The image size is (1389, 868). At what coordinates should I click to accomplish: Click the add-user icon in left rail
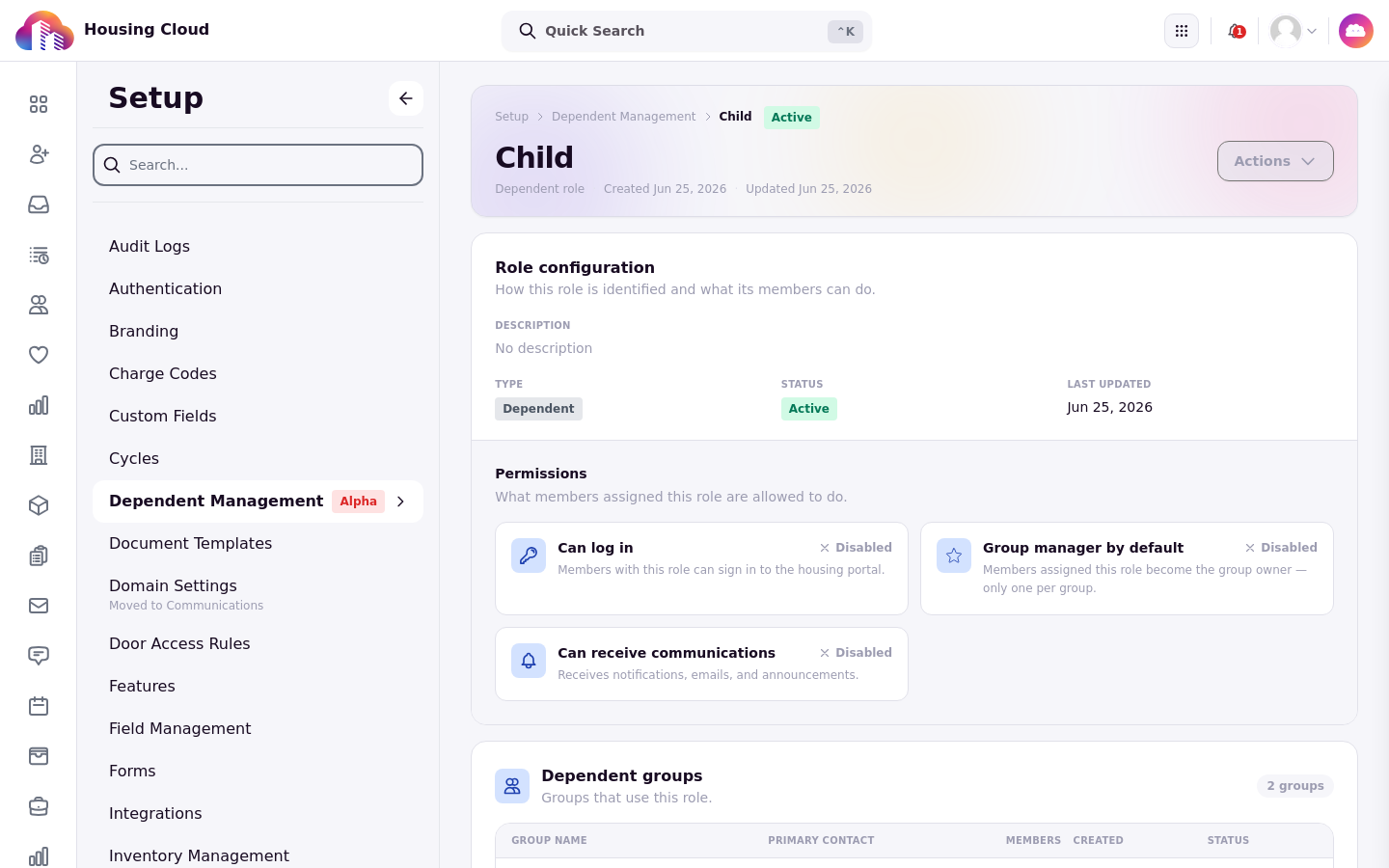(x=39, y=154)
